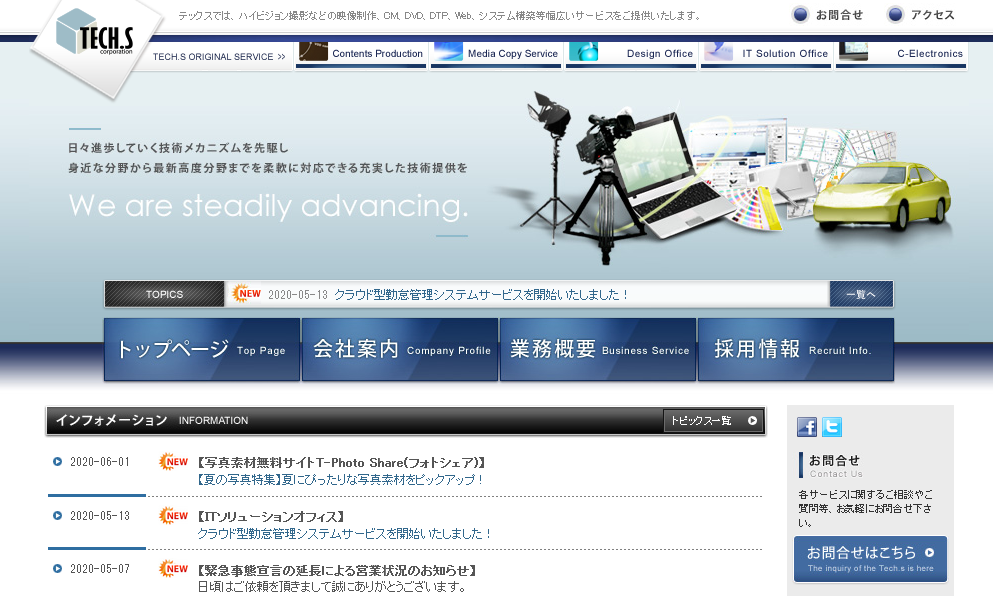Open 業務概要 Business Service menu
Screen dimensions: 993x596
(598, 350)
